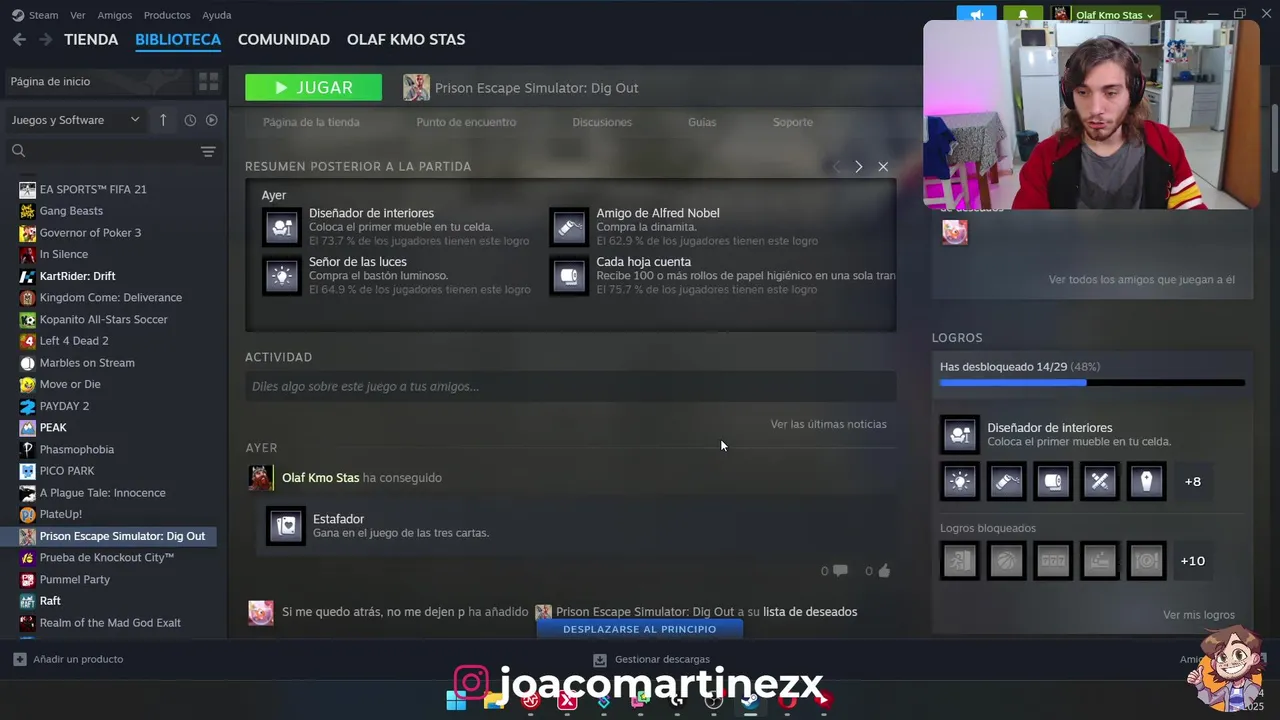
Task: Open advanced library filters icon
Action: click(x=208, y=151)
